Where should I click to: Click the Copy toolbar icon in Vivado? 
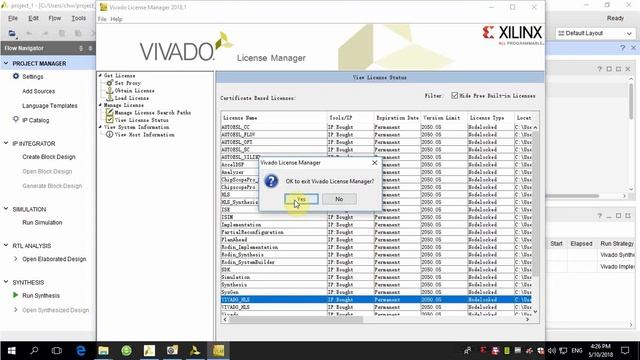62,33
